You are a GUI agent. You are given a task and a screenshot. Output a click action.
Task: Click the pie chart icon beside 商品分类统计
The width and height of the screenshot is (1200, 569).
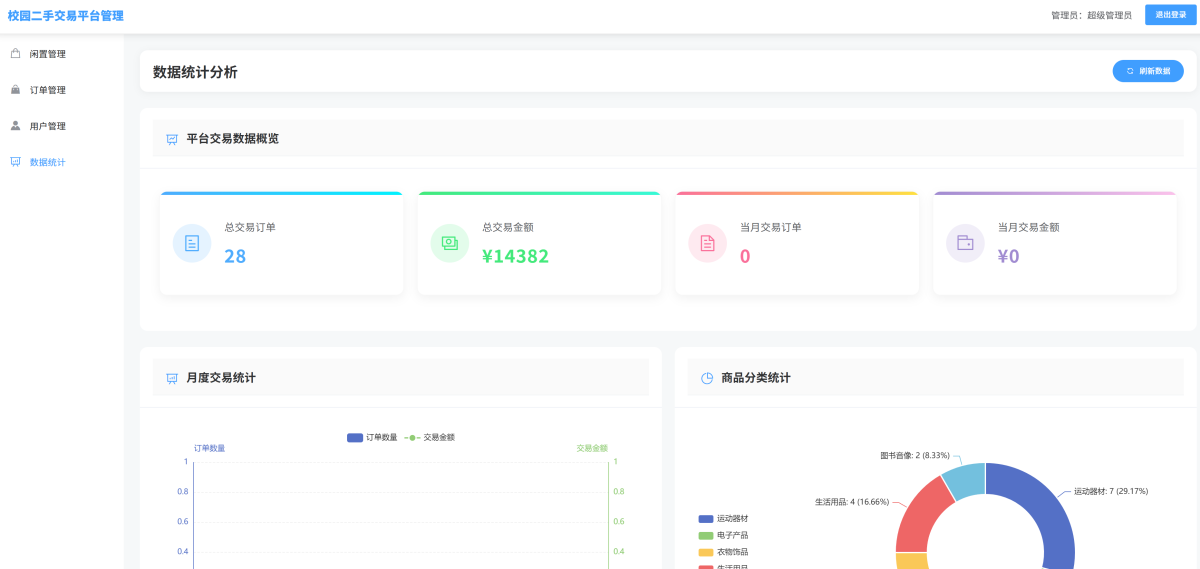point(707,378)
